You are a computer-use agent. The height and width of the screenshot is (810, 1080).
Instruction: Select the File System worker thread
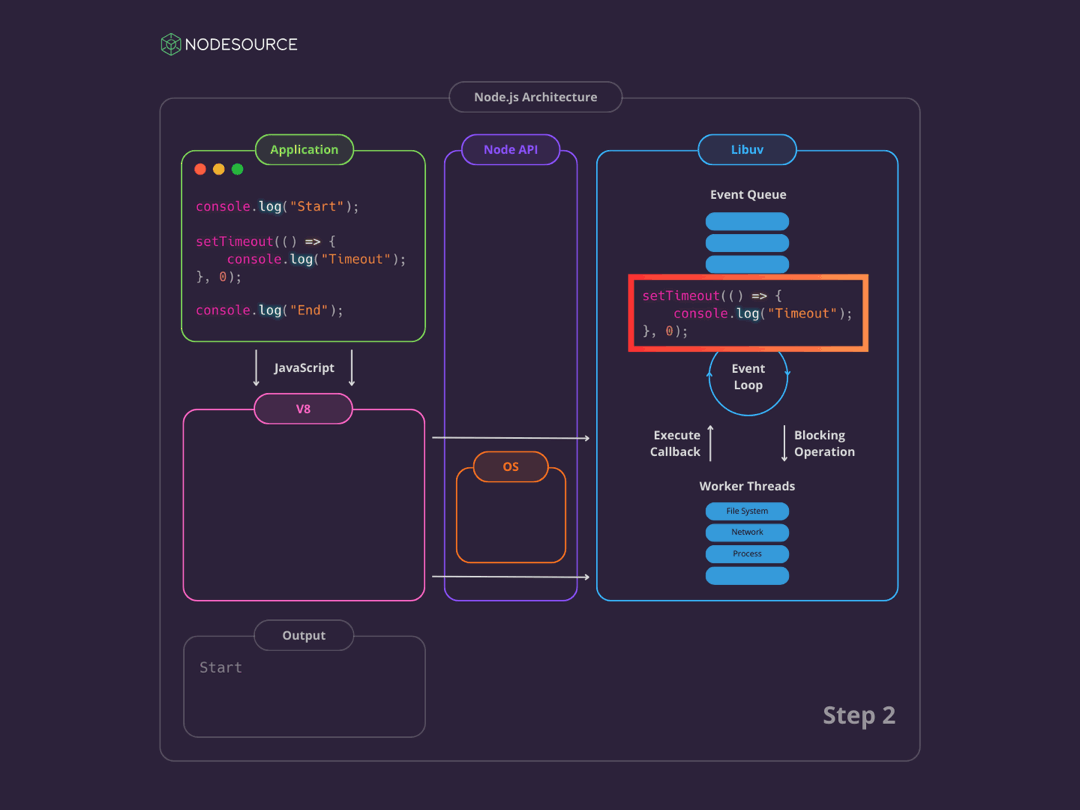(747, 511)
